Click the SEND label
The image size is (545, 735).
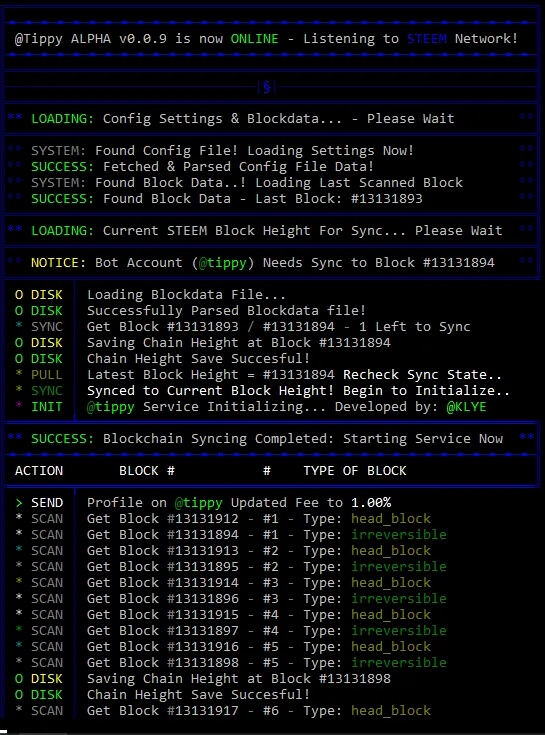click(47, 502)
